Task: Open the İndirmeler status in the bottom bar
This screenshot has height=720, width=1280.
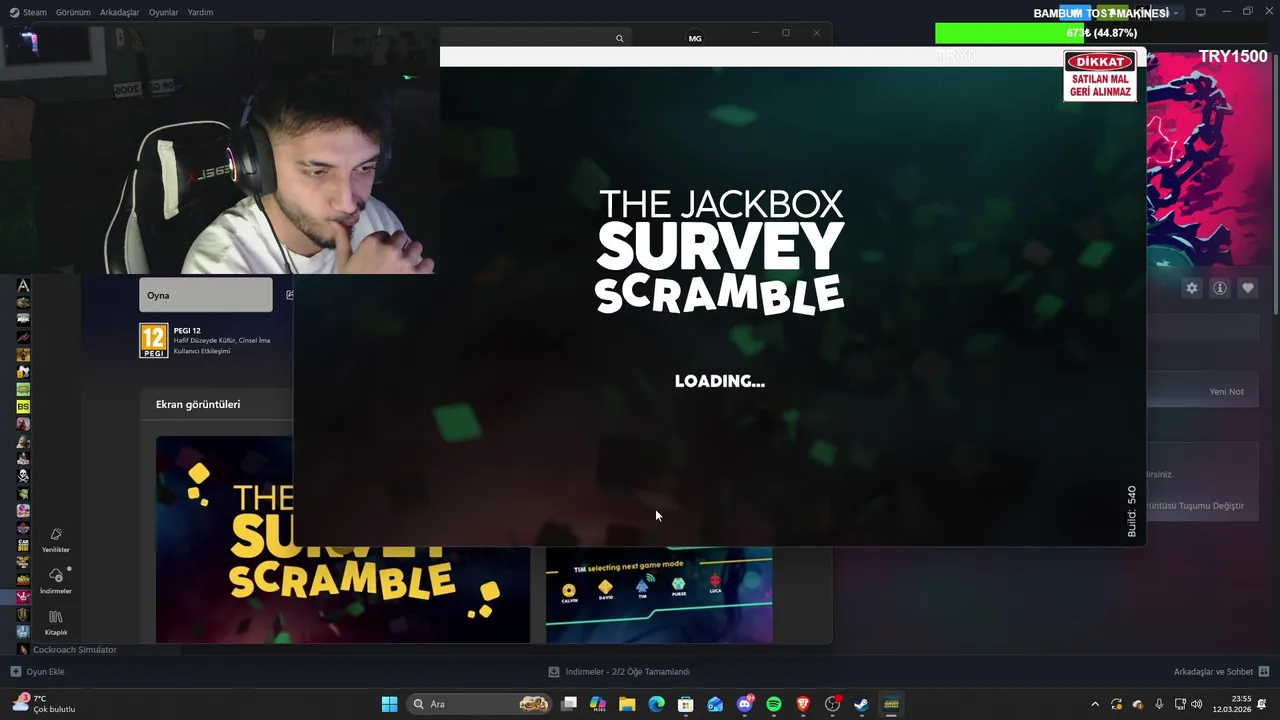Action: pos(619,672)
